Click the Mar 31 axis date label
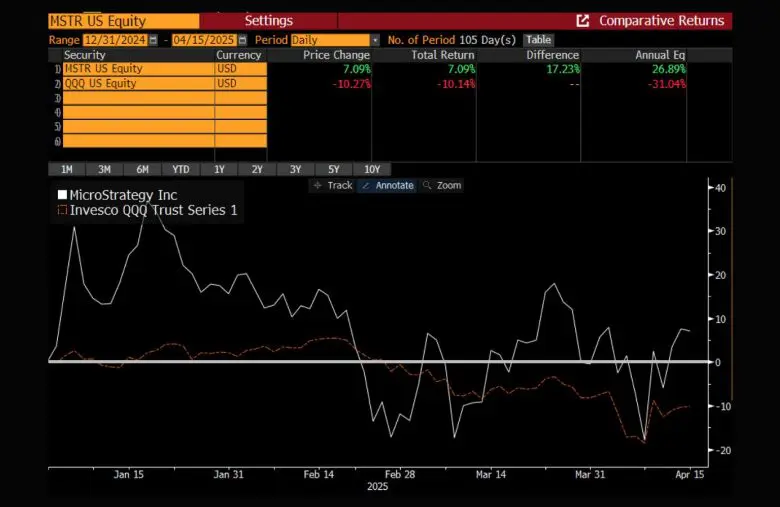780x507 pixels. pyautogui.click(x=590, y=474)
